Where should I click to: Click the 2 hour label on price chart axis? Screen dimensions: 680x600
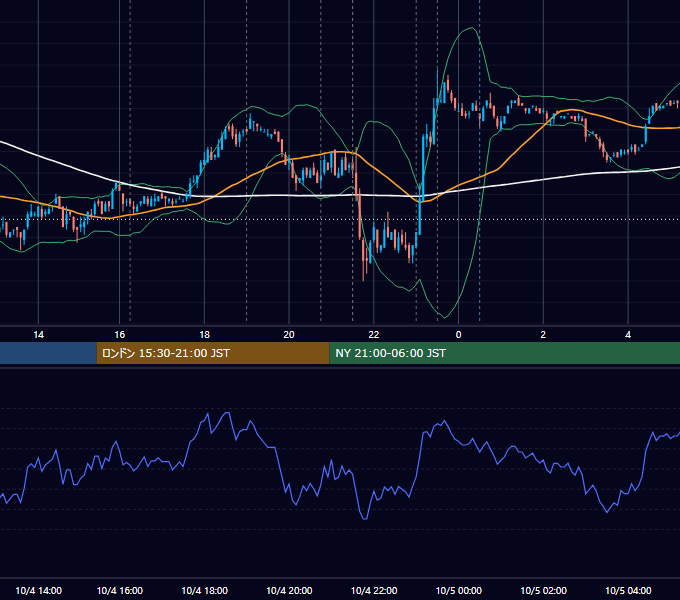[x=543, y=335]
